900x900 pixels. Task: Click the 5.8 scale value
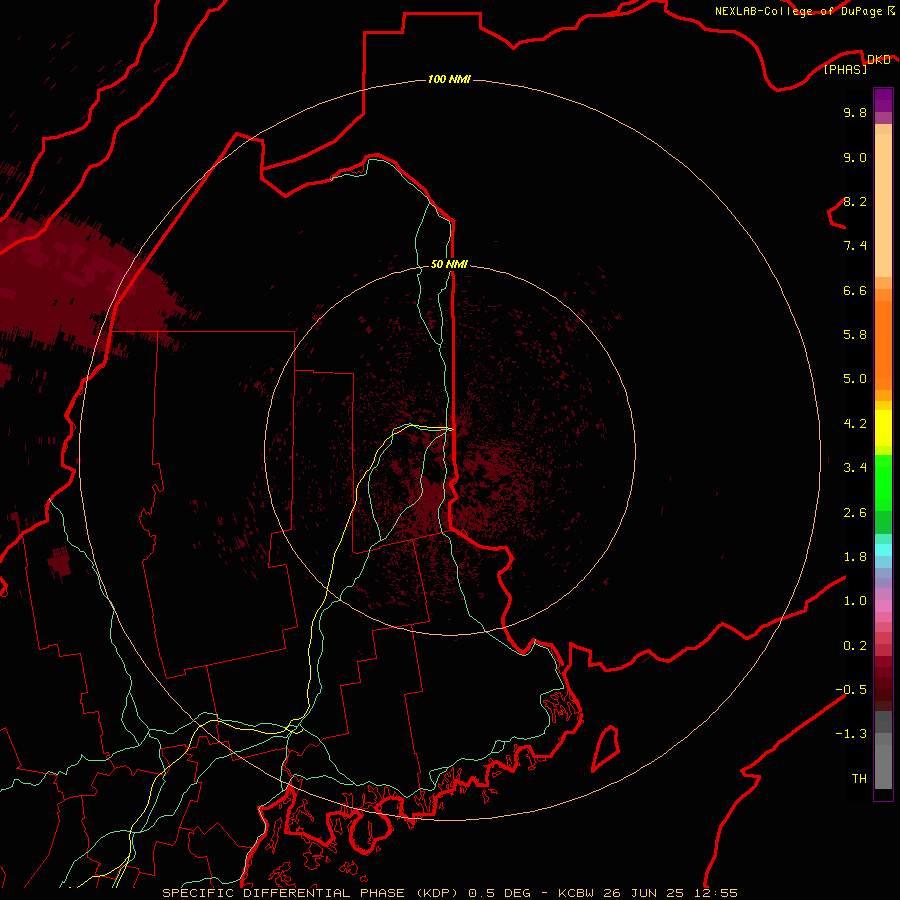pyautogui.click(x=855, y=335)
